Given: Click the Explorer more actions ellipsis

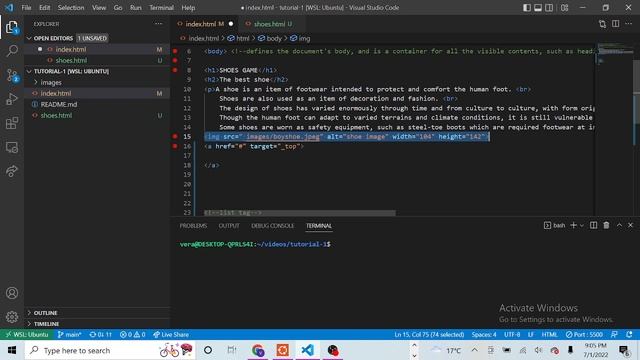Looking at the screenshot, I should click(158, 24).
